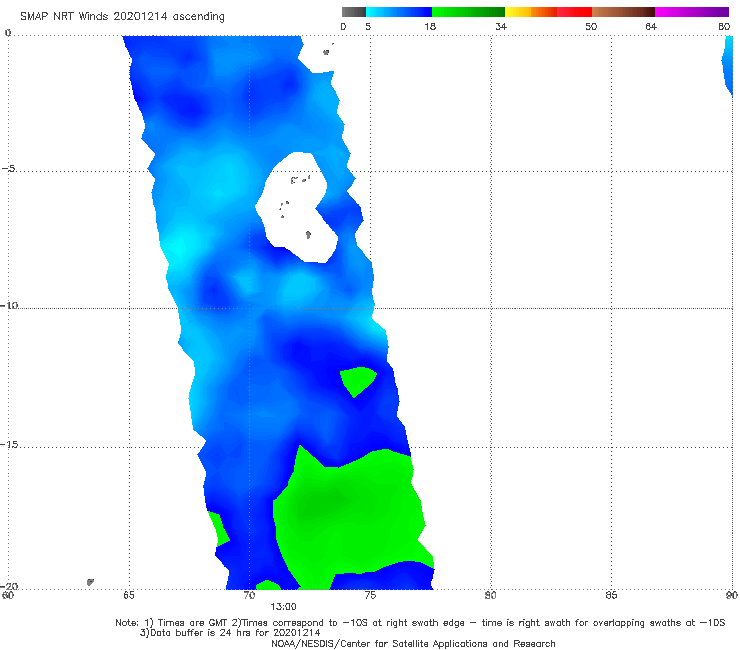This screenshot has height=650, width=740.
Task: Click the longitude axis label '65'
Action: pos(129,595)
